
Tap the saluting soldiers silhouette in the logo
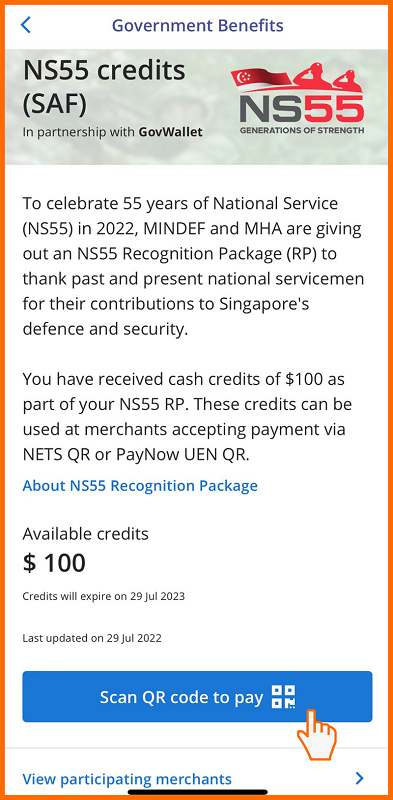point(327,77)
